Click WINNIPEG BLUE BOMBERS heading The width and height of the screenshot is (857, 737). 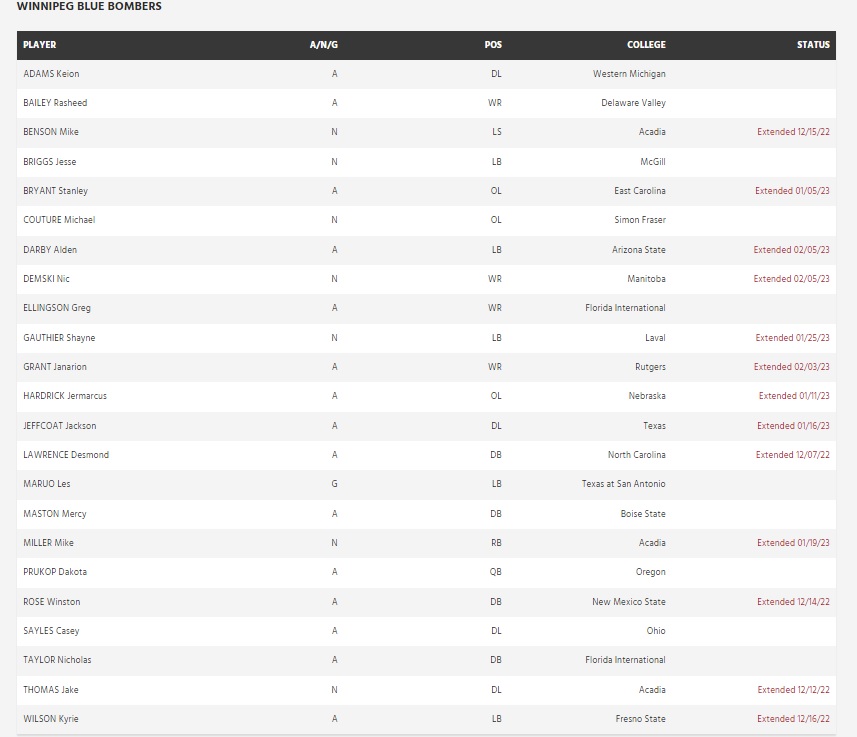point(90,7)
